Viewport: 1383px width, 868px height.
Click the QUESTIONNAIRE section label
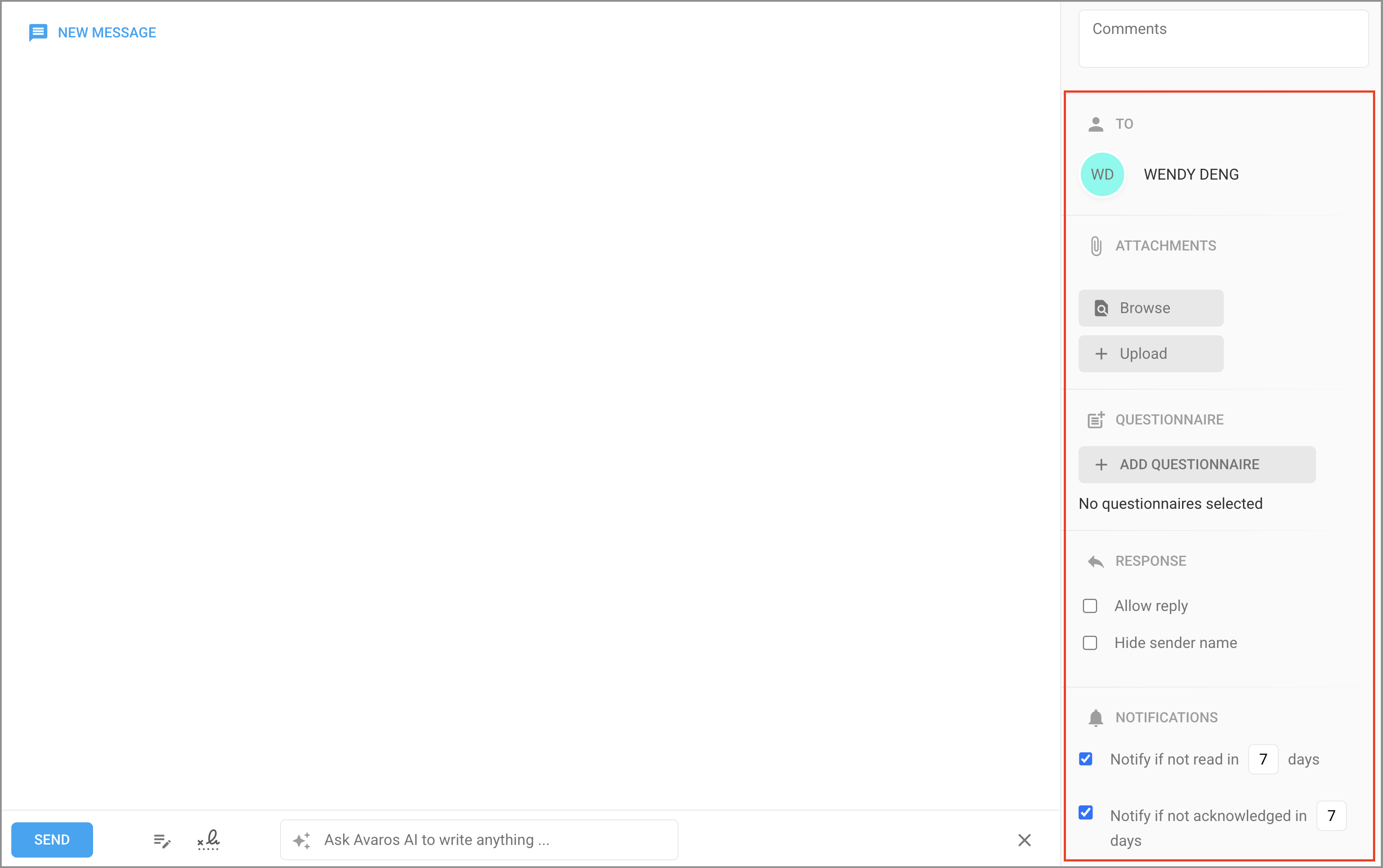(x=1169, y=420)
